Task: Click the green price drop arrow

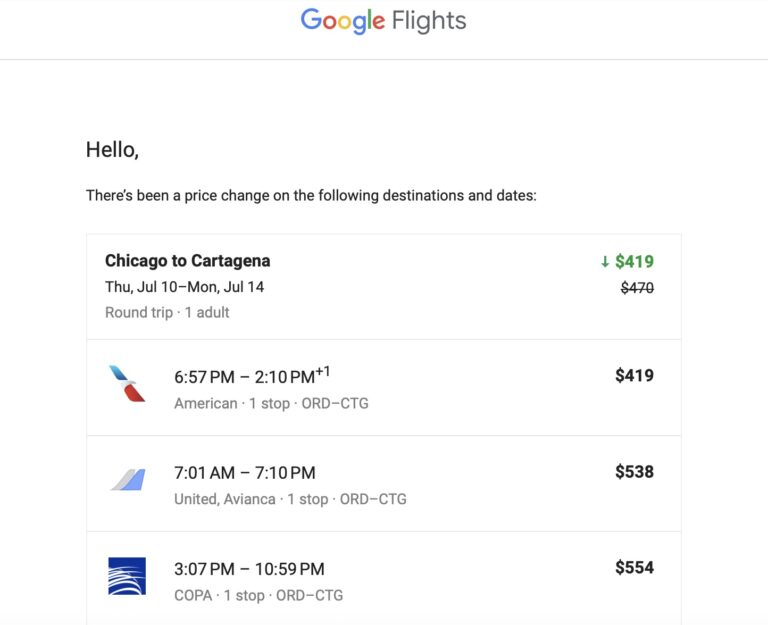Action: [605, 262]
